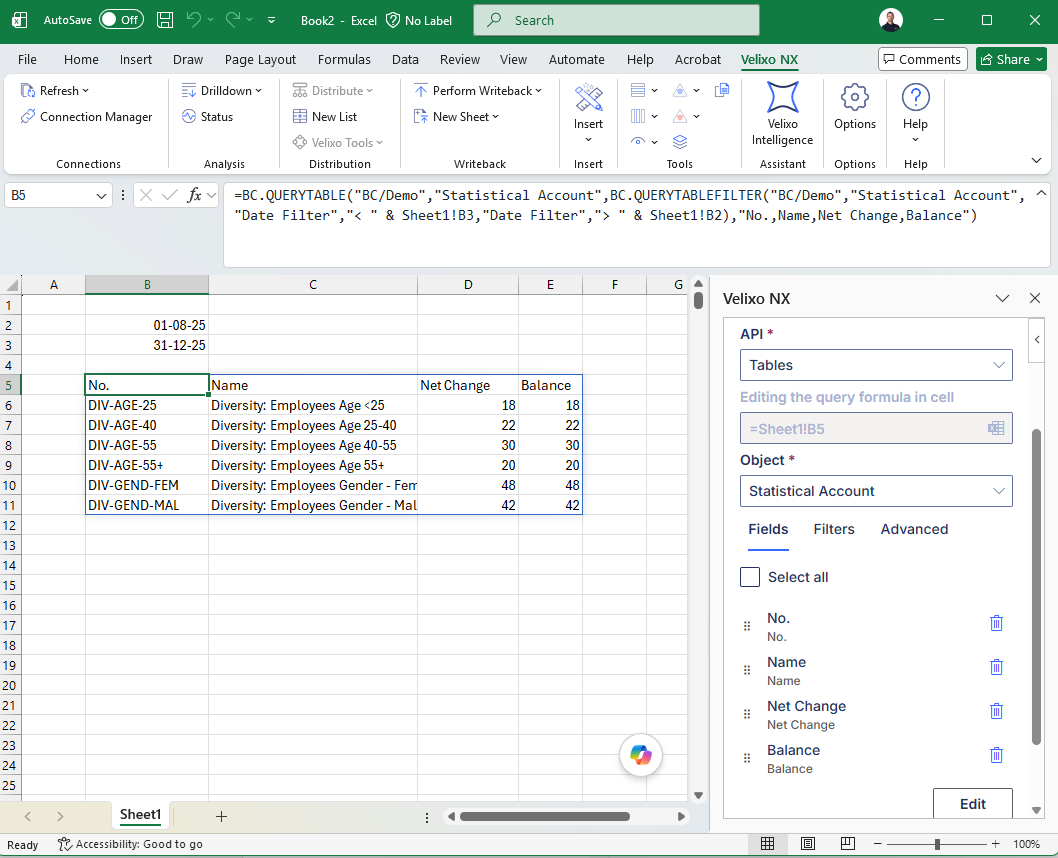Click the horizontal scrollbar thumb
Viewport: 1058px width, 858px height.
[545, 817]
